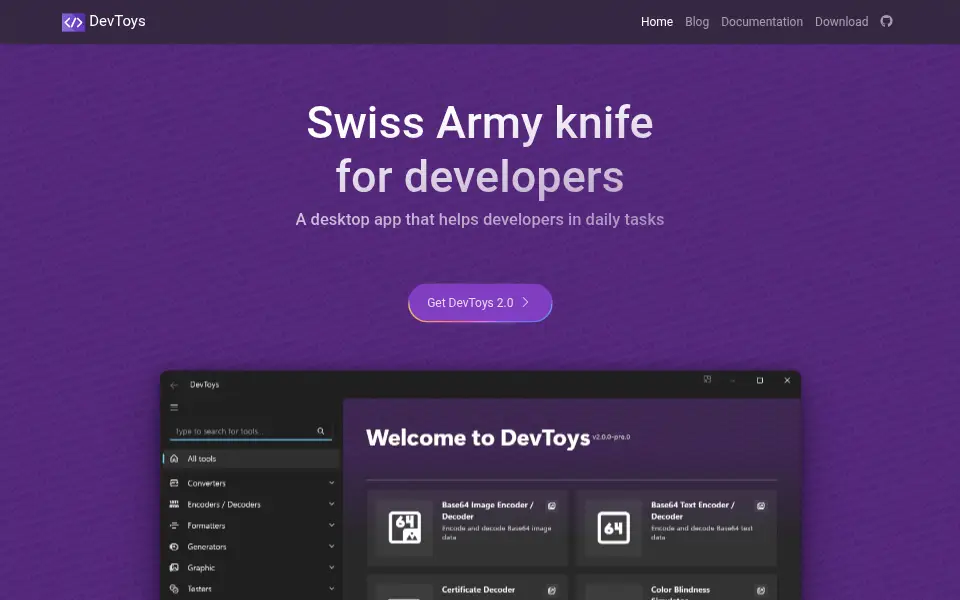This screenshot has height=600, width=960.
Task: Expand the Converters chevron
Action: point(331,482)
